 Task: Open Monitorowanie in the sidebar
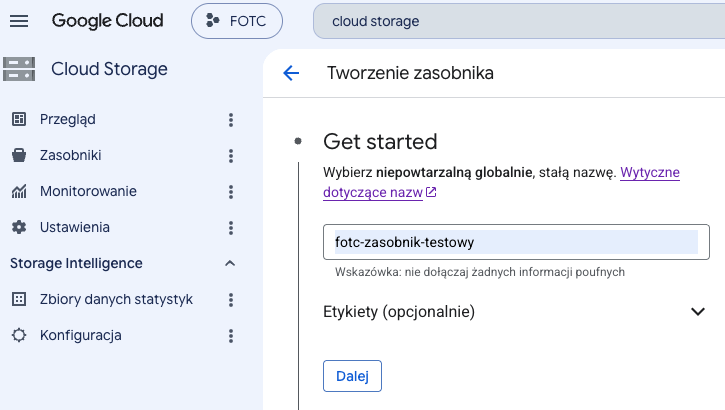click(88, 191)
